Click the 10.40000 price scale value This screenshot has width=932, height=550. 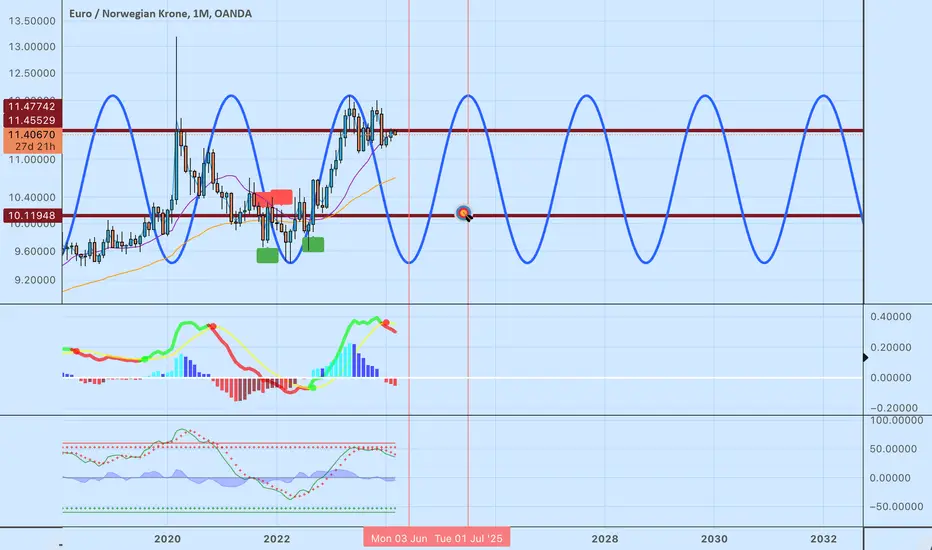pos(32,197)
